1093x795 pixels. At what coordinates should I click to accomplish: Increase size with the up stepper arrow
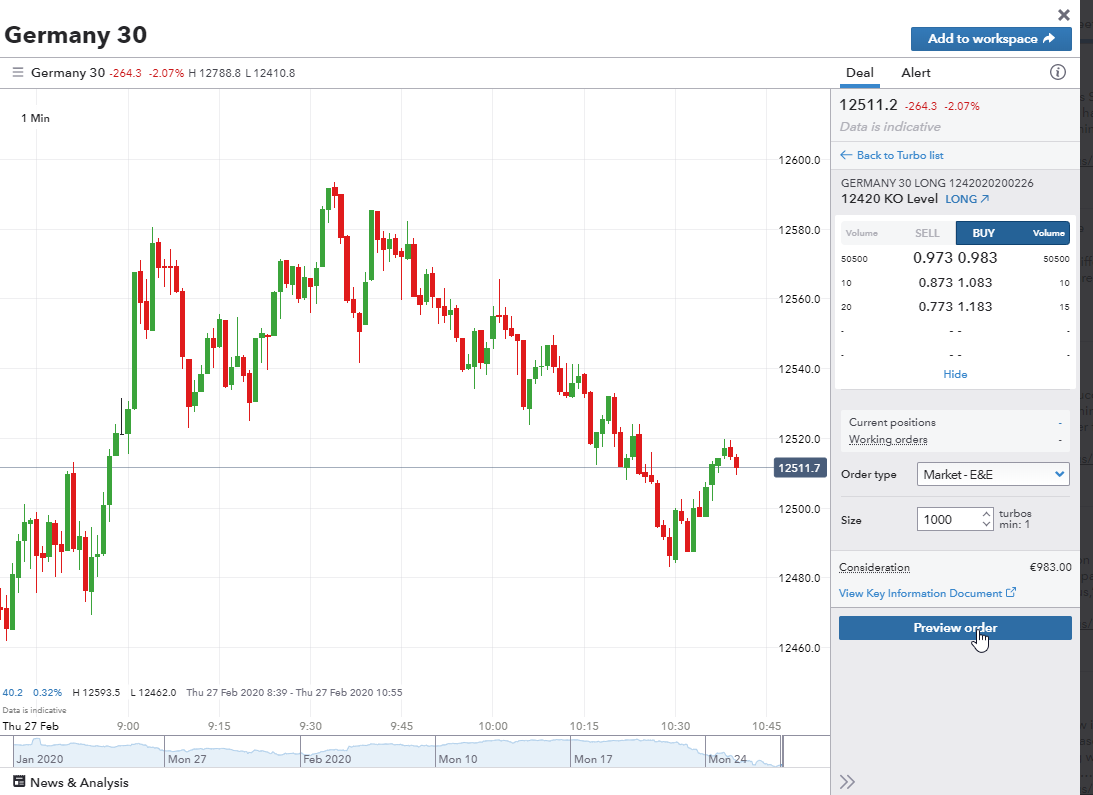tap(986, 514)
